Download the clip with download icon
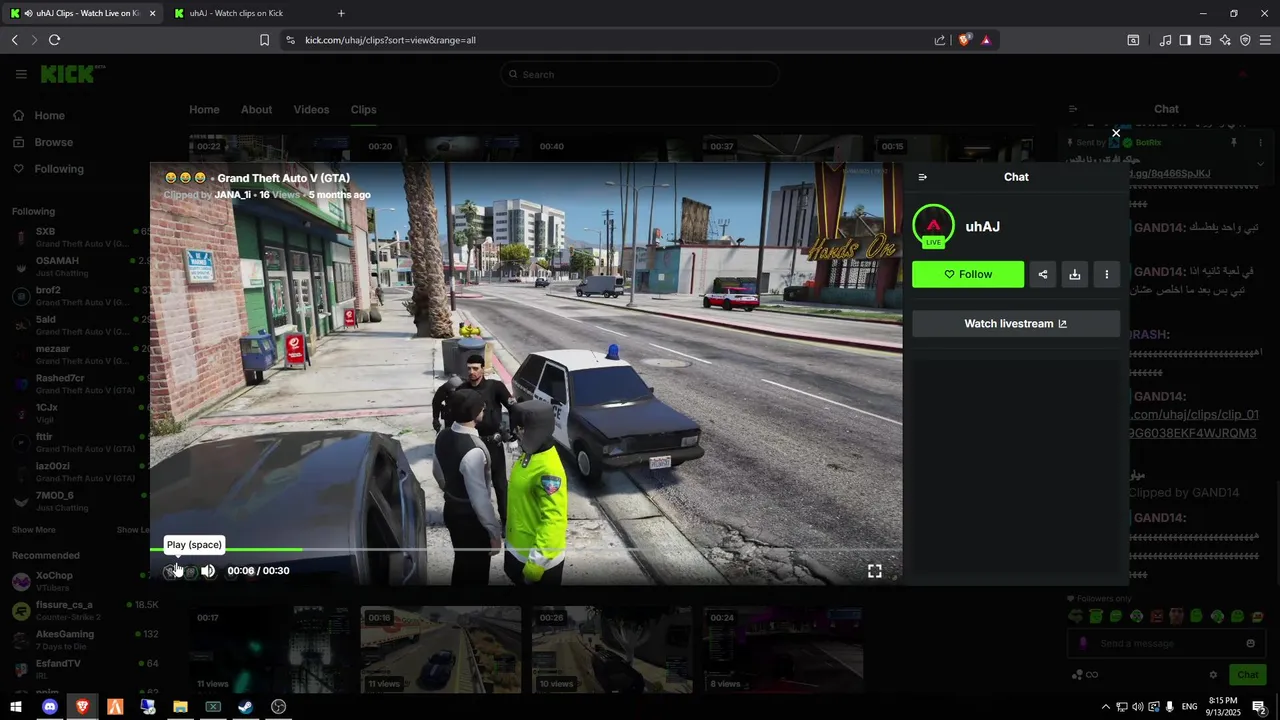 (1075, 274)
